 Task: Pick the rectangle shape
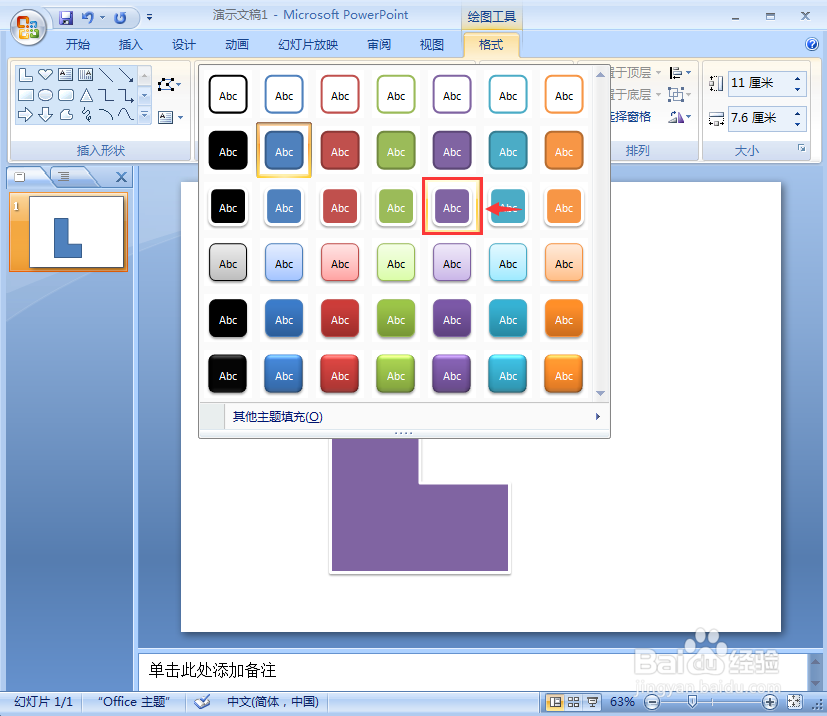pyautogui.click(x=25, y=95)
